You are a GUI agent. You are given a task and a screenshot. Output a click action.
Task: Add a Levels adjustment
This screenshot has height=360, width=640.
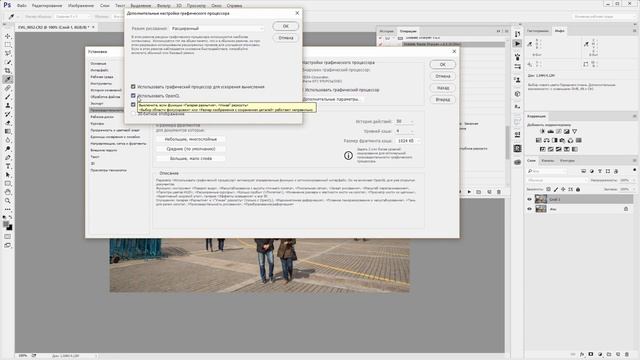[x=551, y=131]
